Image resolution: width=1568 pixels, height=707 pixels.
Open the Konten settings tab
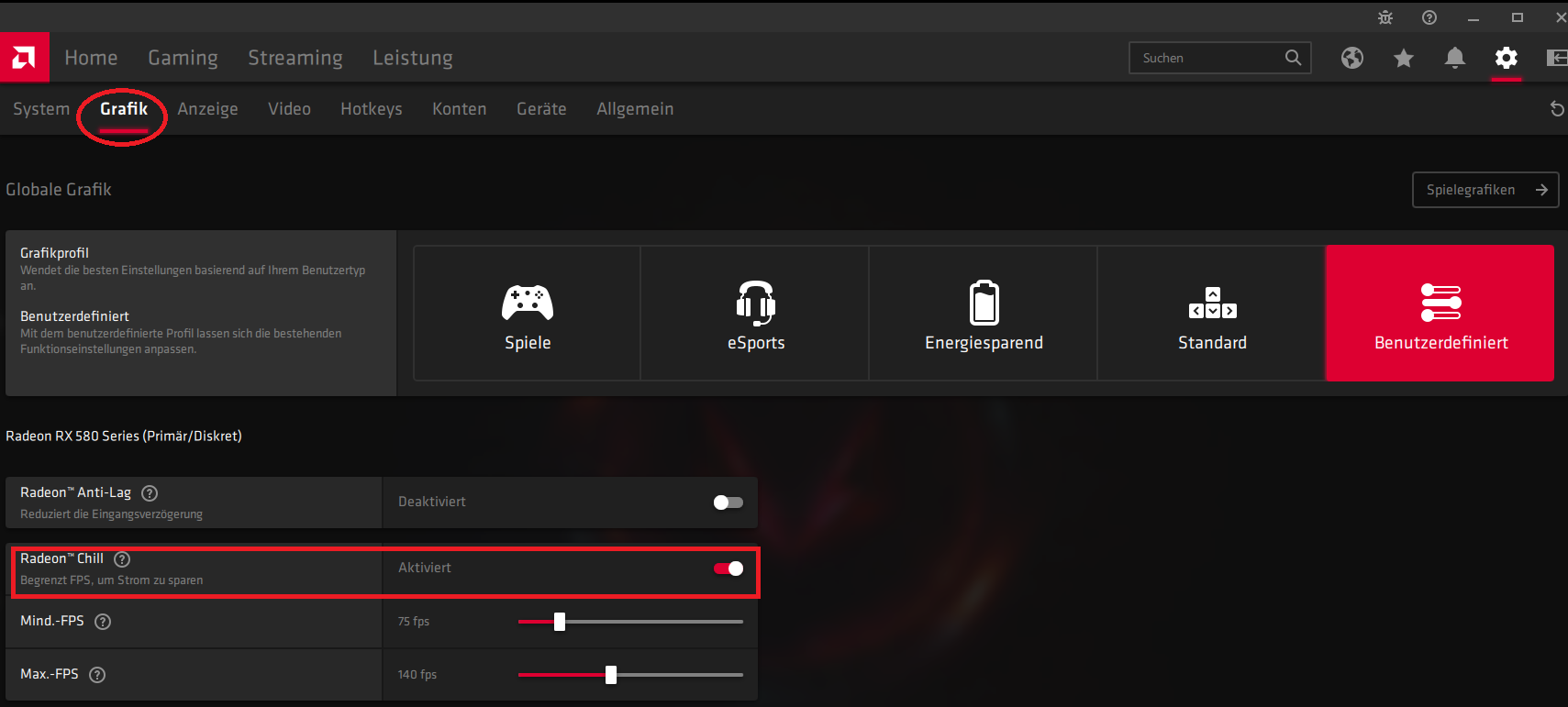(460, 109)
